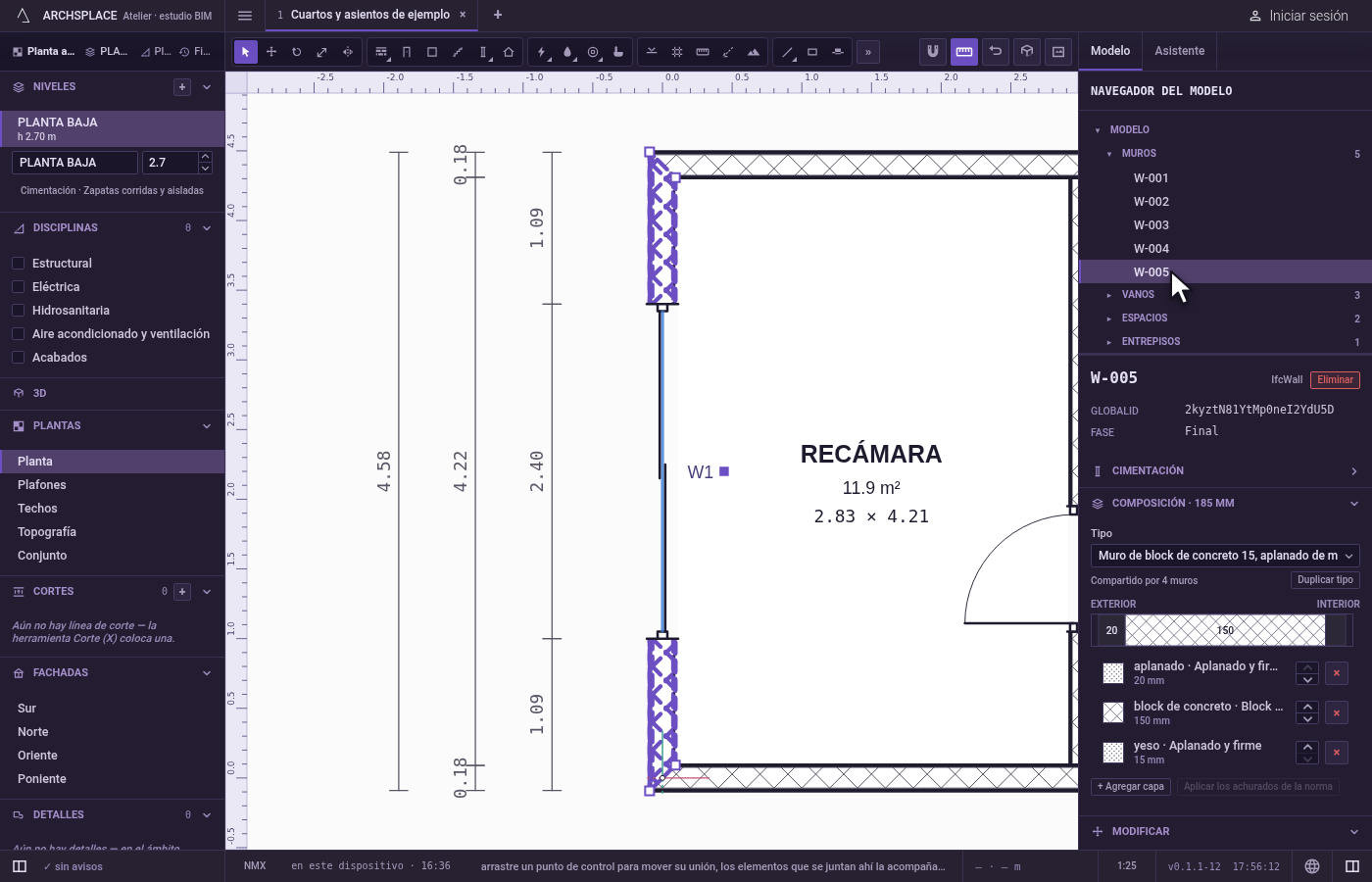Toggle the ruler measurement display
The image size is (1372, 882).
point(964,51)
